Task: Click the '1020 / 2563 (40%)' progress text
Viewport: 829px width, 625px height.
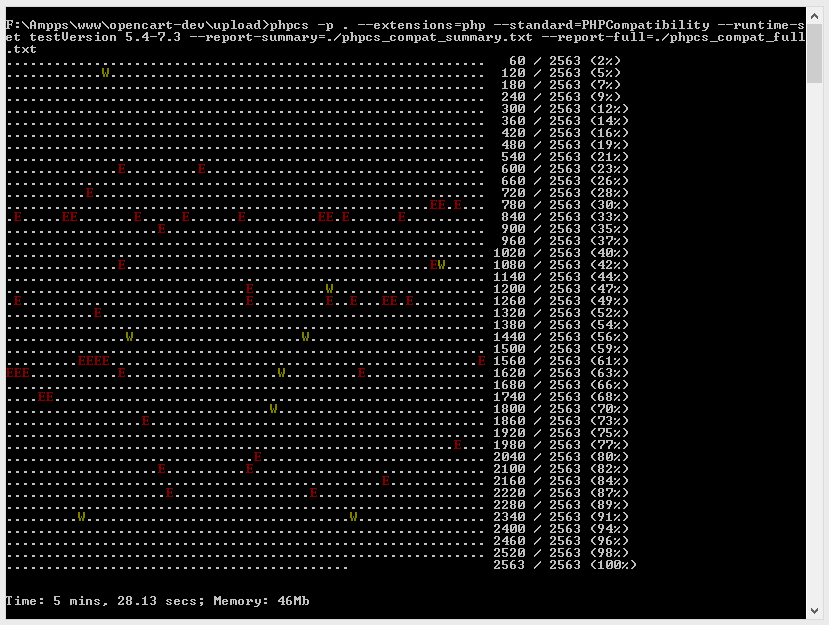Action: coord(561,253)
